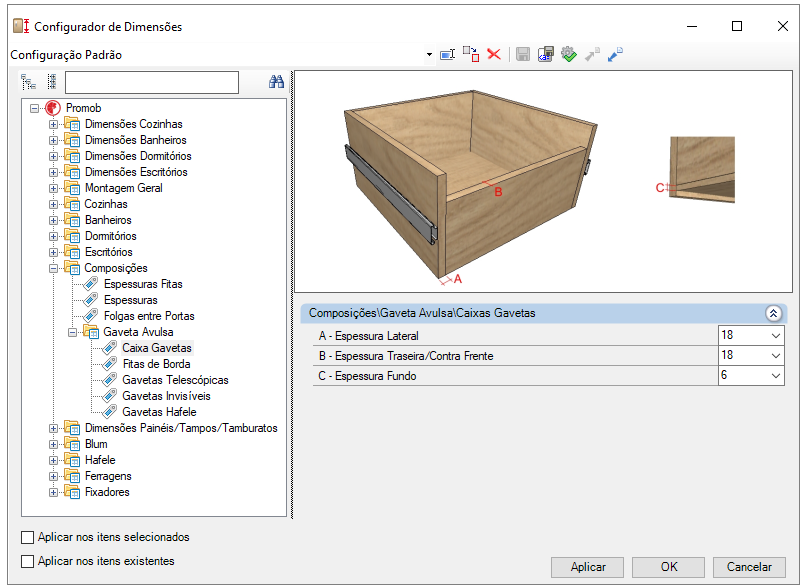Click the blue export arrow icon

615,54
